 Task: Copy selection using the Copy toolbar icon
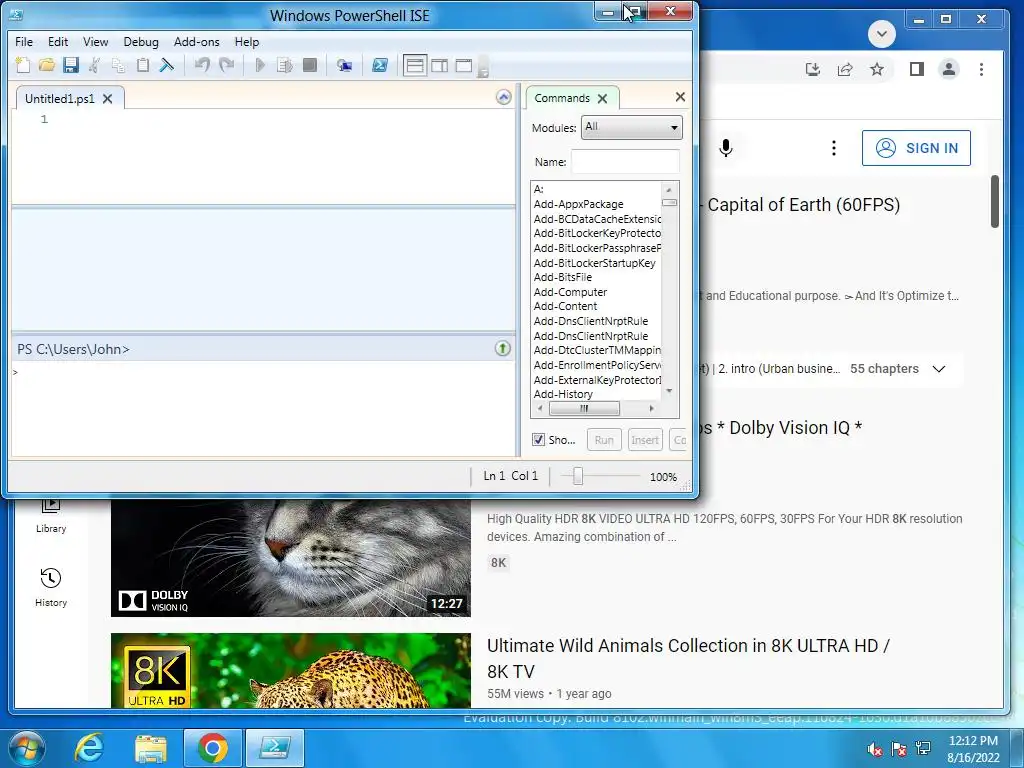pos(118,65)
